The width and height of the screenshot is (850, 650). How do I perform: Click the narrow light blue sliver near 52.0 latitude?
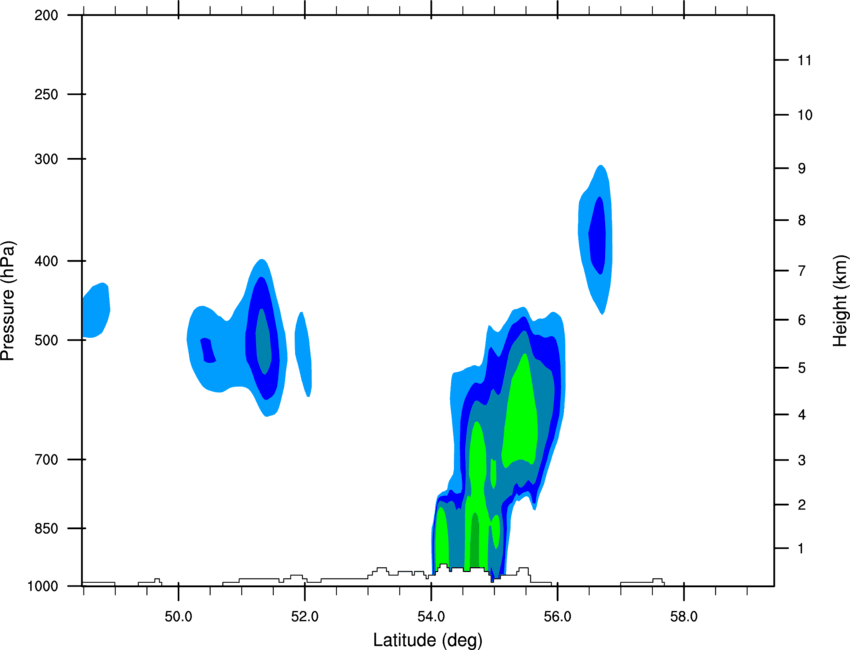tap(303, 354)
